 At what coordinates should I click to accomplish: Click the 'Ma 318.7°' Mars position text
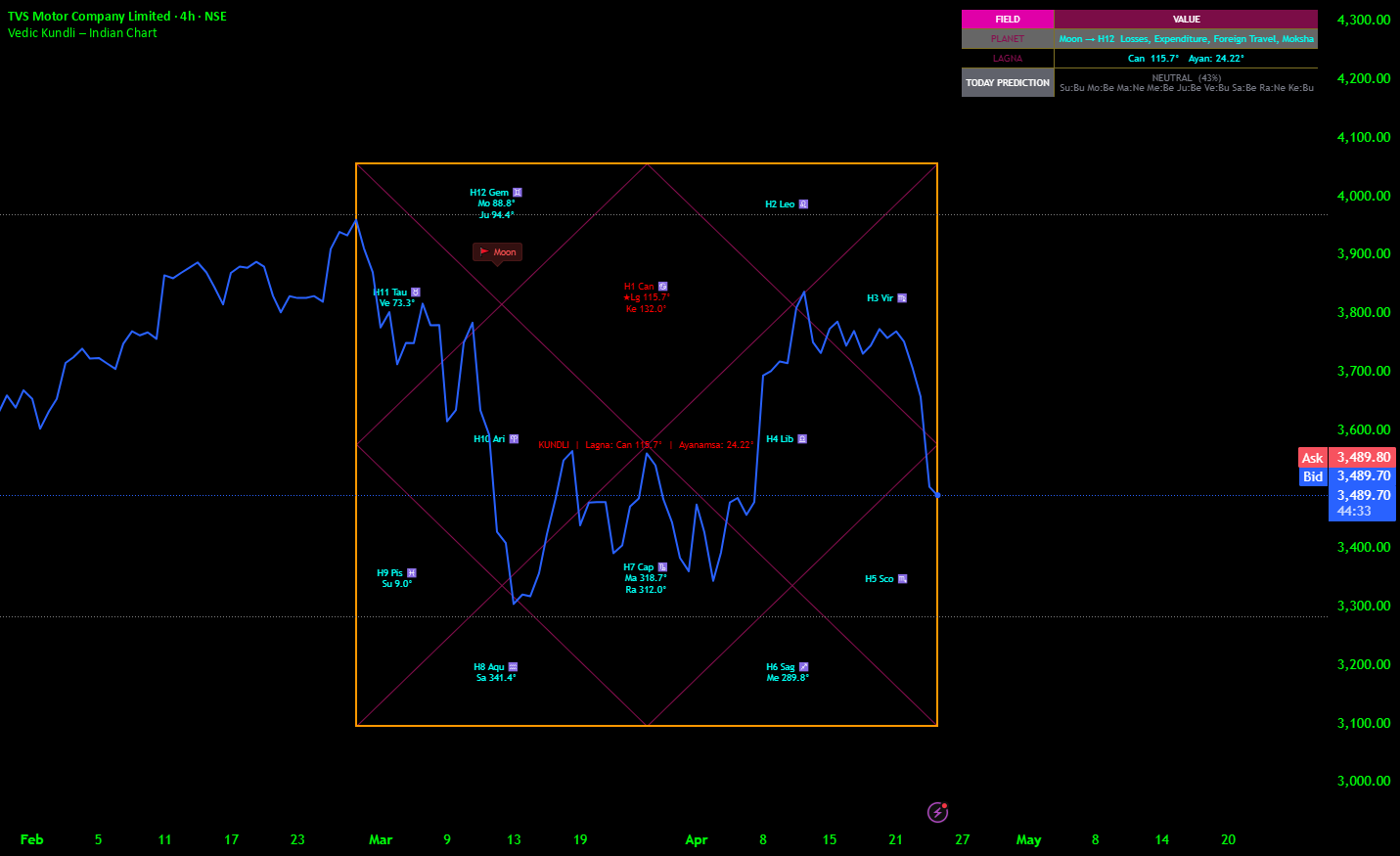tap(646, 578)
